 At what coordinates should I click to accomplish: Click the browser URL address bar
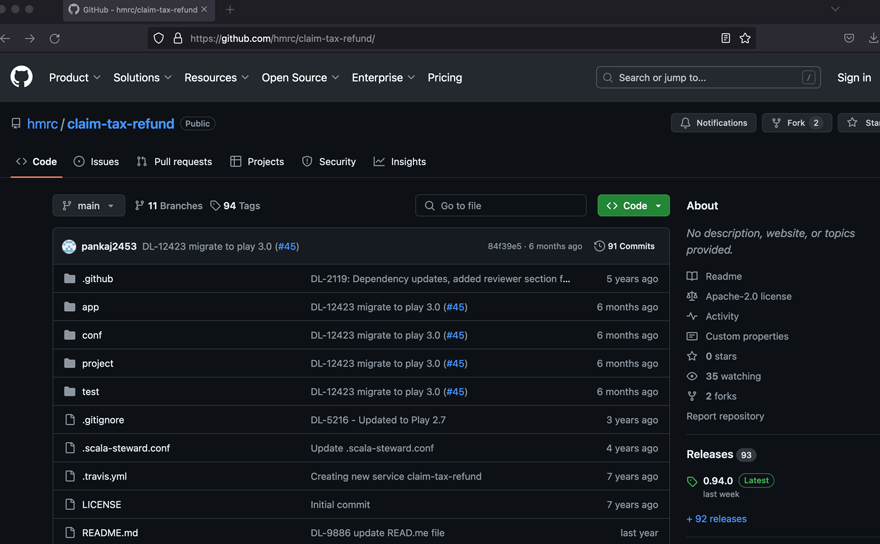tap(452, 38)
